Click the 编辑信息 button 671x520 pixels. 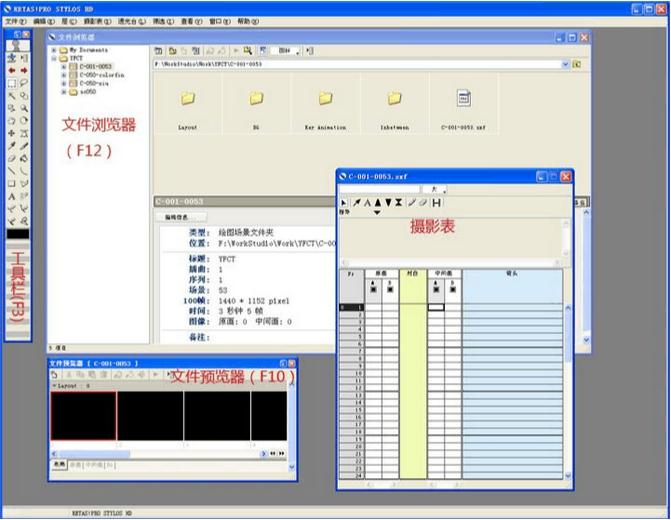(x=179, y=216)
